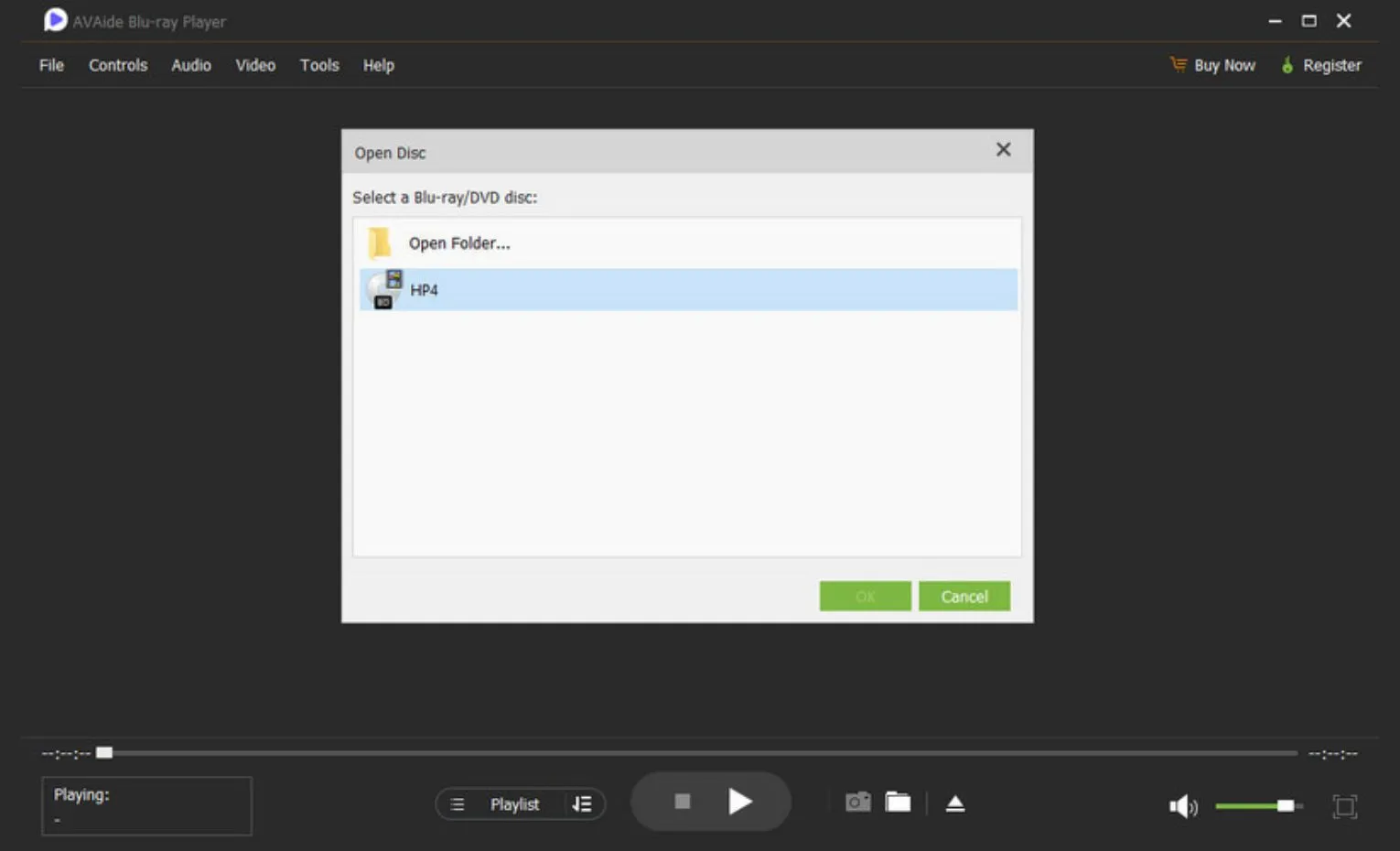Adjust the green volume slider

pyautogui.click(x=1258, y=805)
